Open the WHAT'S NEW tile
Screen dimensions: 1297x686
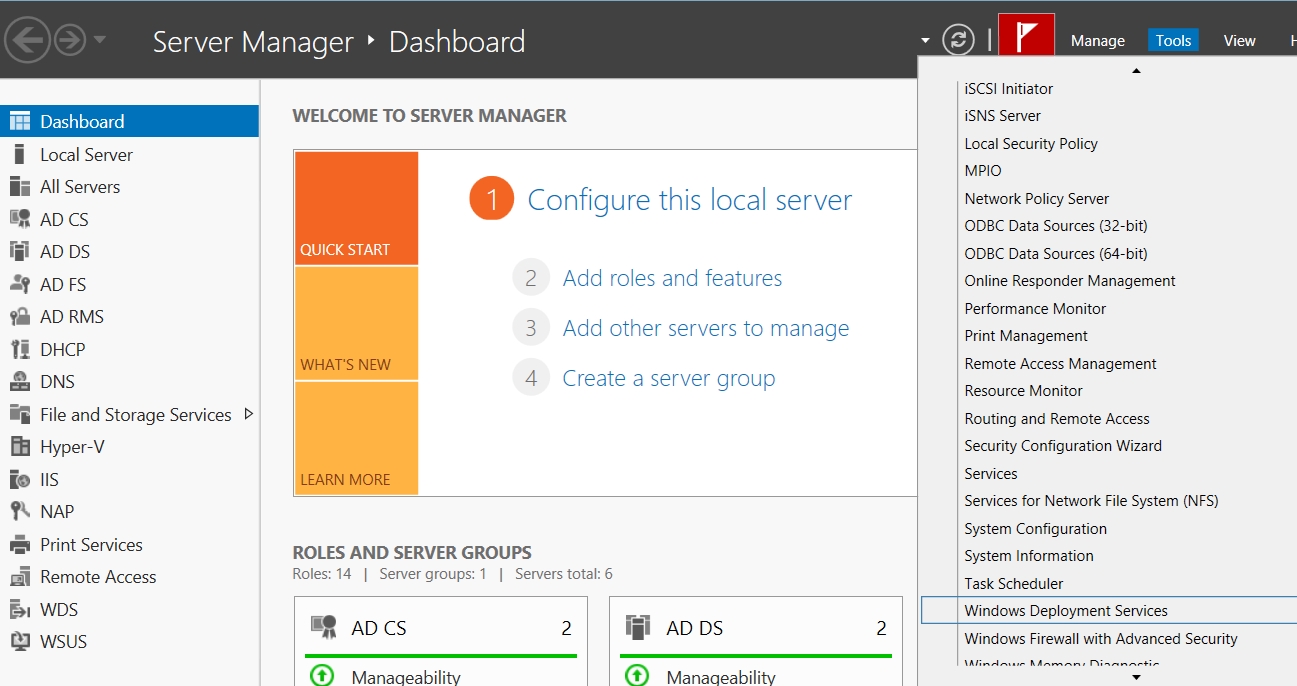[356, 323]
